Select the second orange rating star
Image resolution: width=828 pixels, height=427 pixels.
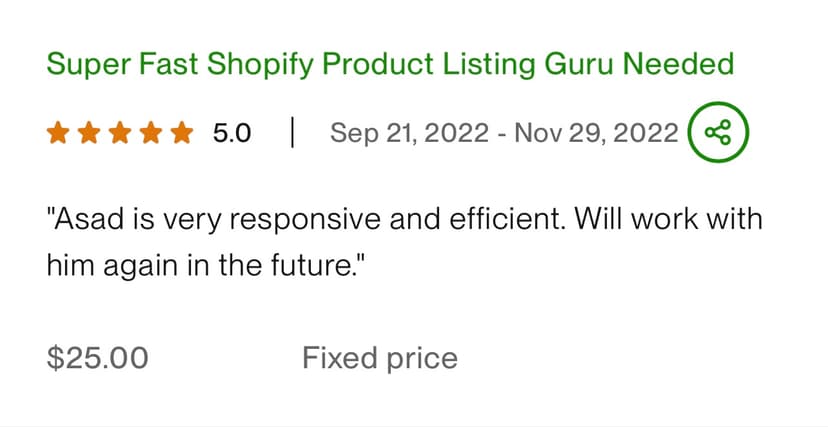click(89, 133)
